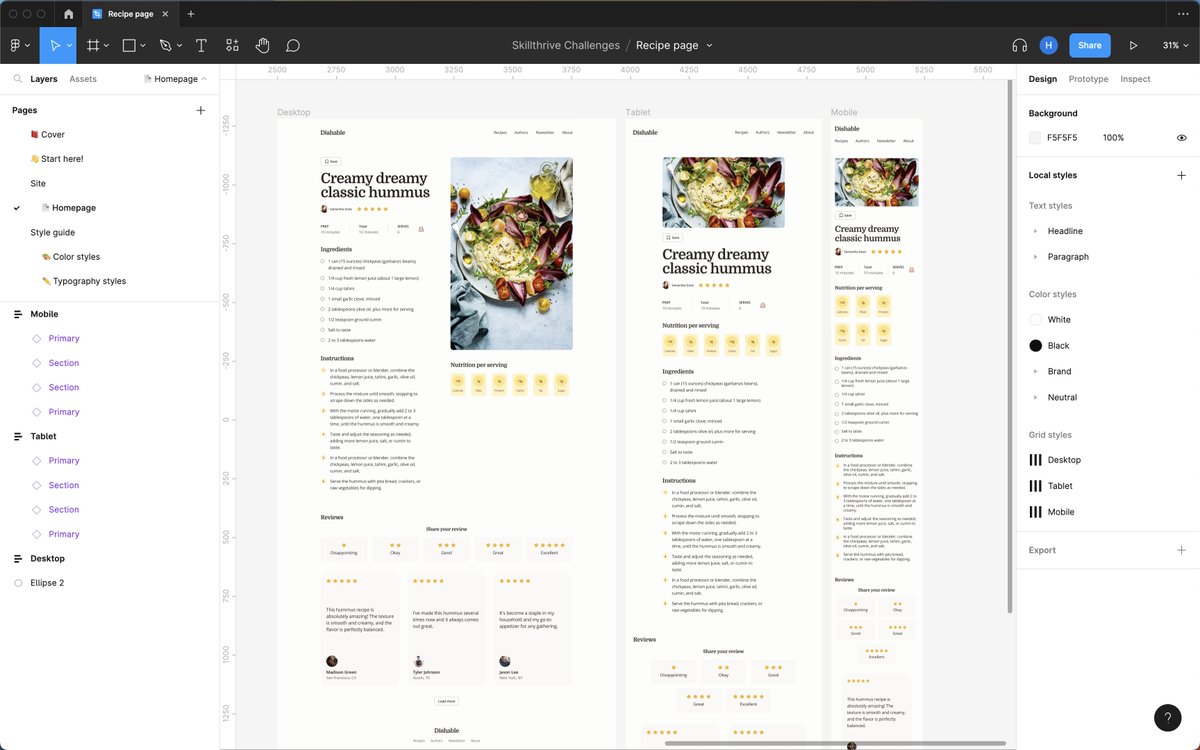Switch to the Assets tab
The height and width of the screenshot is (750, 1200).
pos(83,79)
